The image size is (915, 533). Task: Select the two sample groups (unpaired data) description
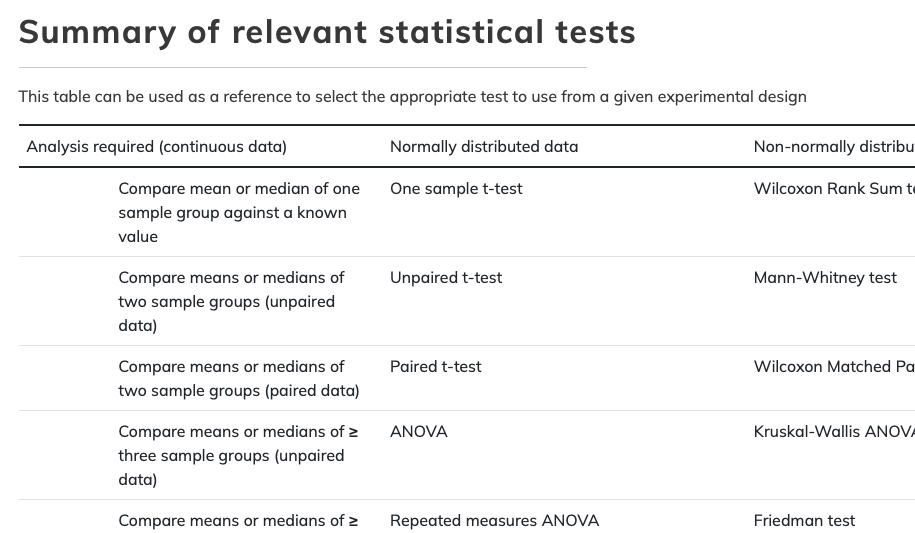tap(231, 301)
